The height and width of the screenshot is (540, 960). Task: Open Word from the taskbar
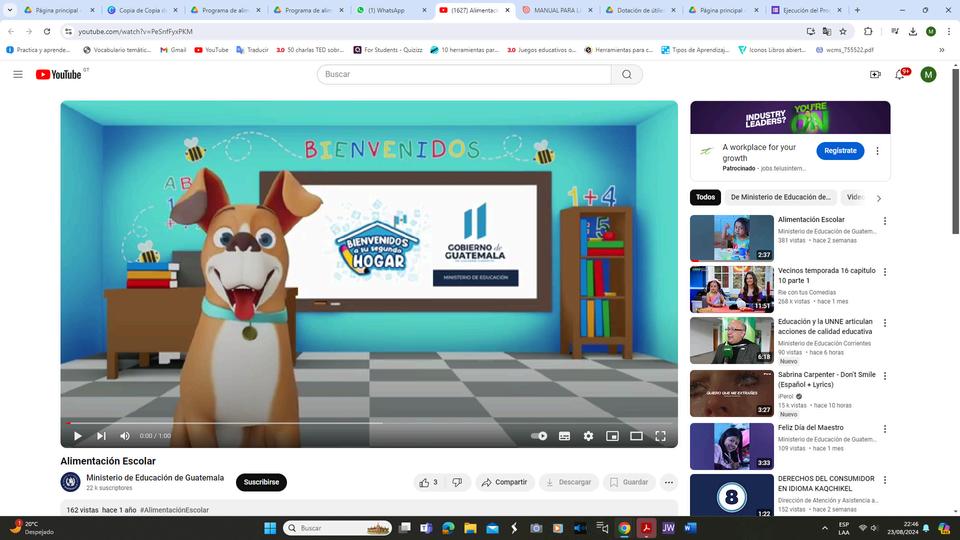690,528
